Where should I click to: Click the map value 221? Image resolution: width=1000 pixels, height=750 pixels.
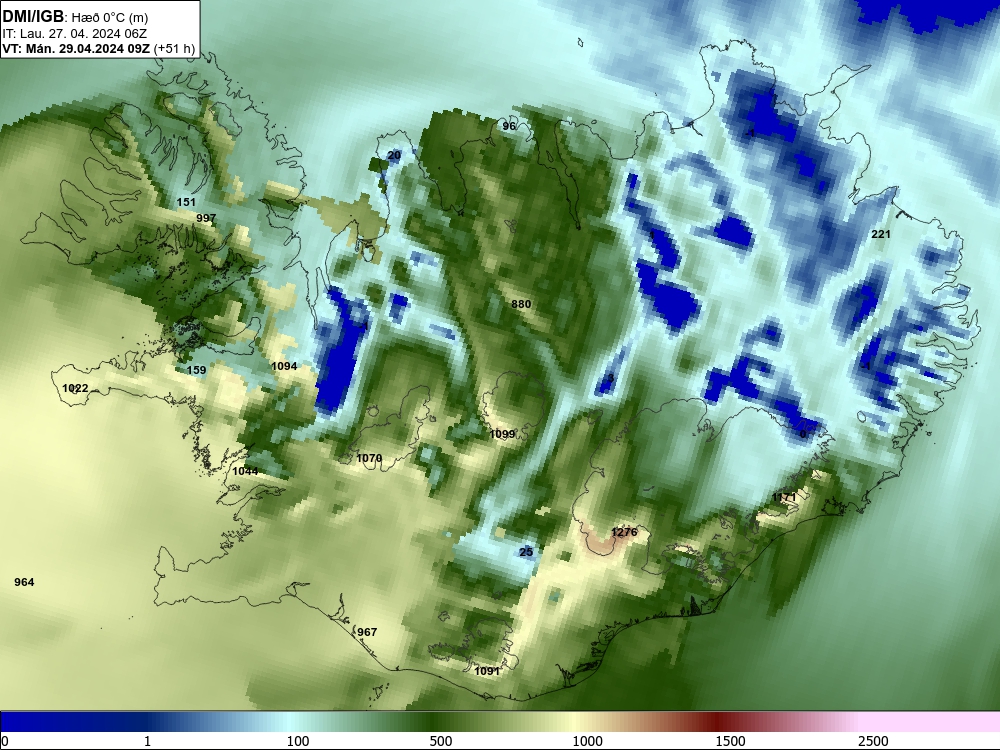pyautogui.click(x=881, y=234)
